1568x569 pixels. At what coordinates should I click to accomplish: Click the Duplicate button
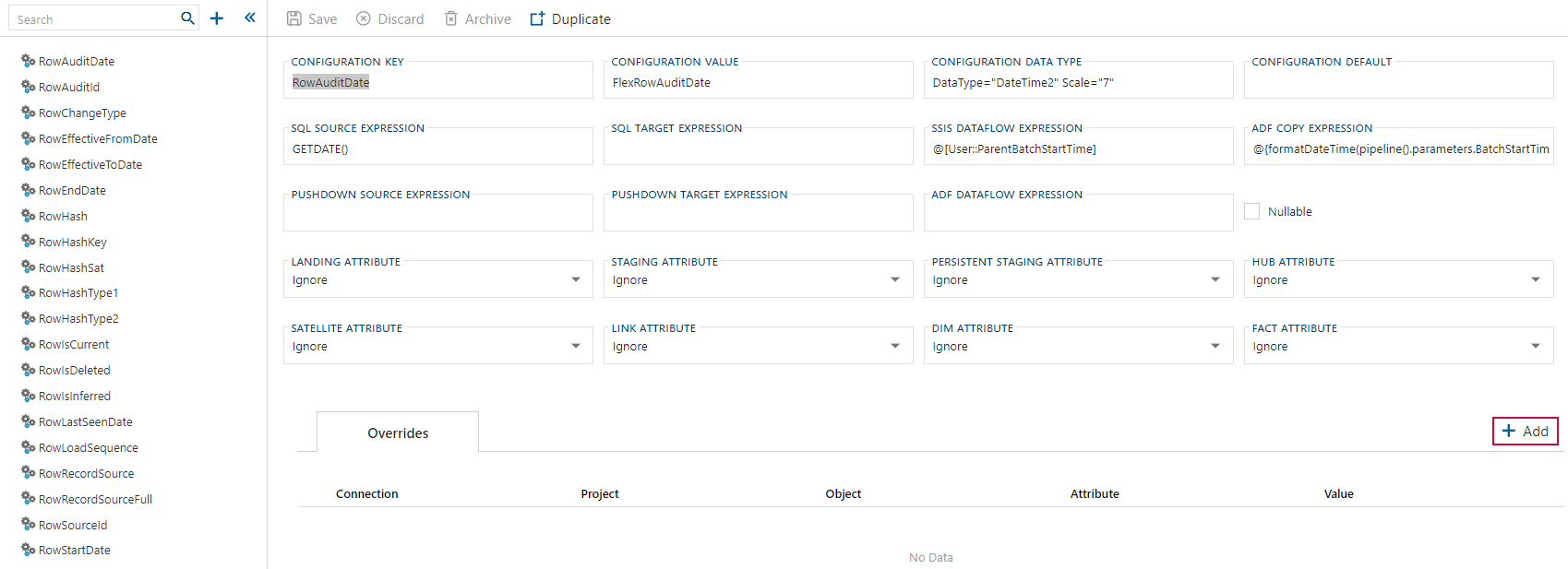pos(570,18)
